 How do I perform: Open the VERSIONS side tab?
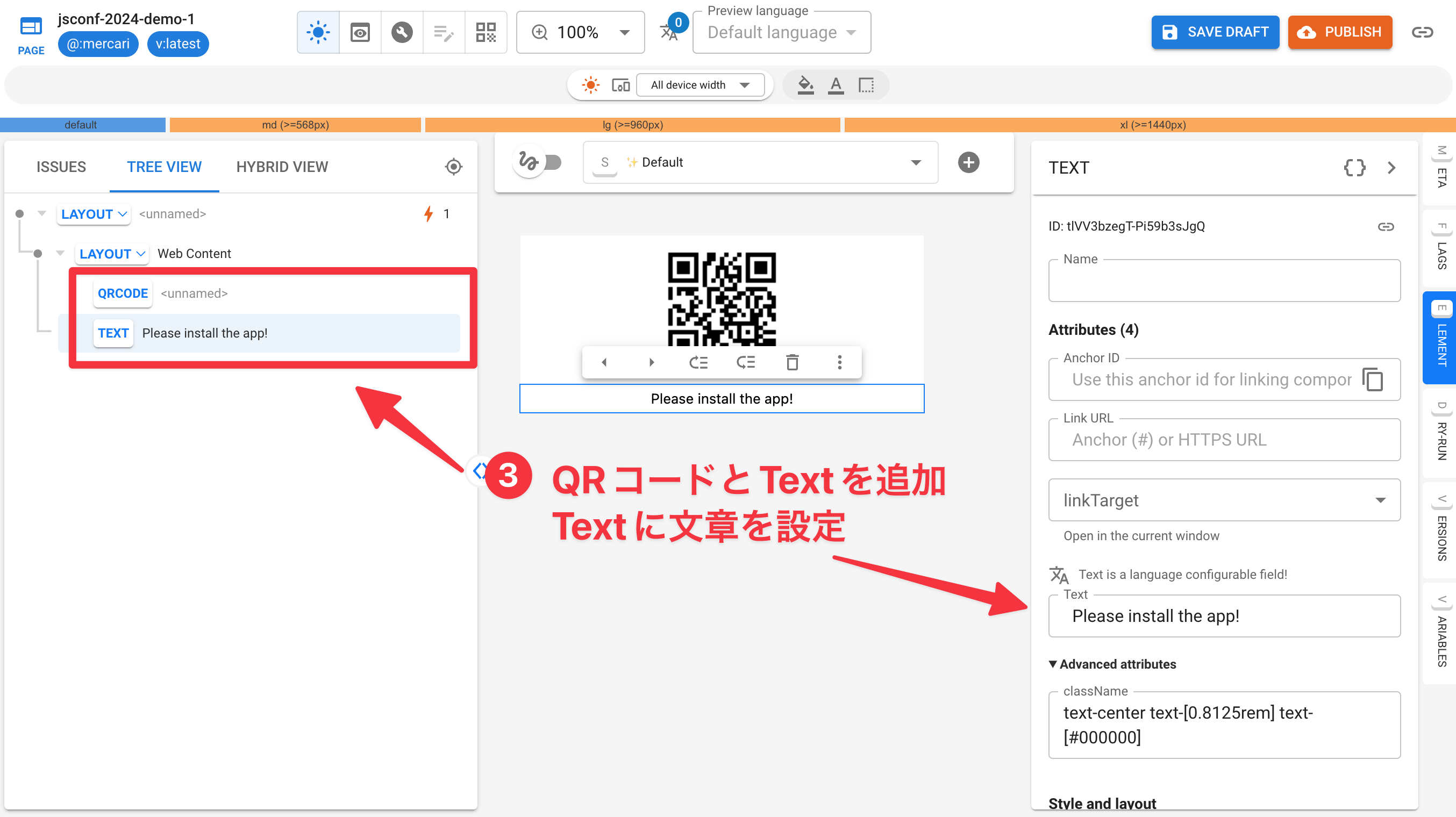tap(1441, 529)
